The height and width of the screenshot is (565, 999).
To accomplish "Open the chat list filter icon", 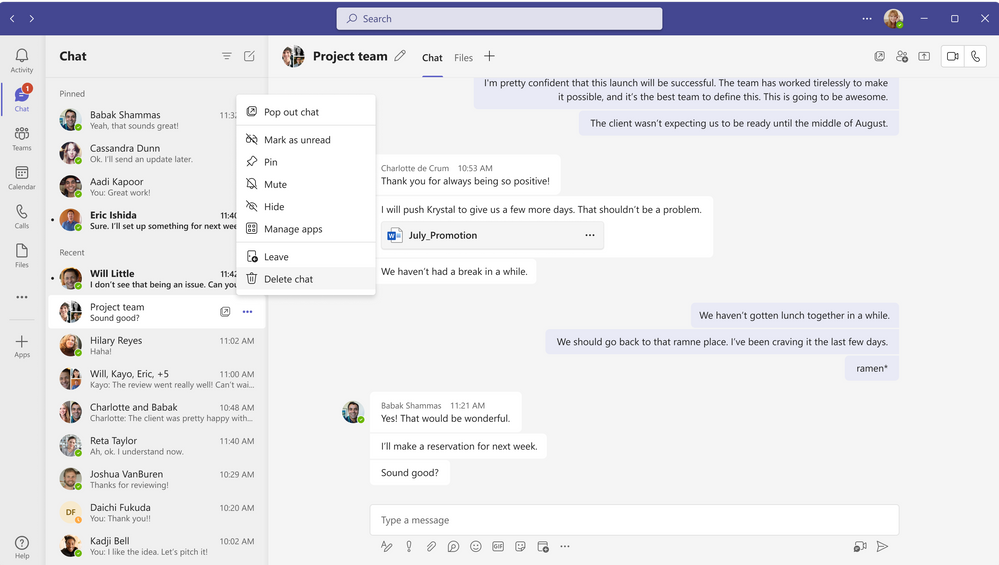I will click(x=227, y=57).
